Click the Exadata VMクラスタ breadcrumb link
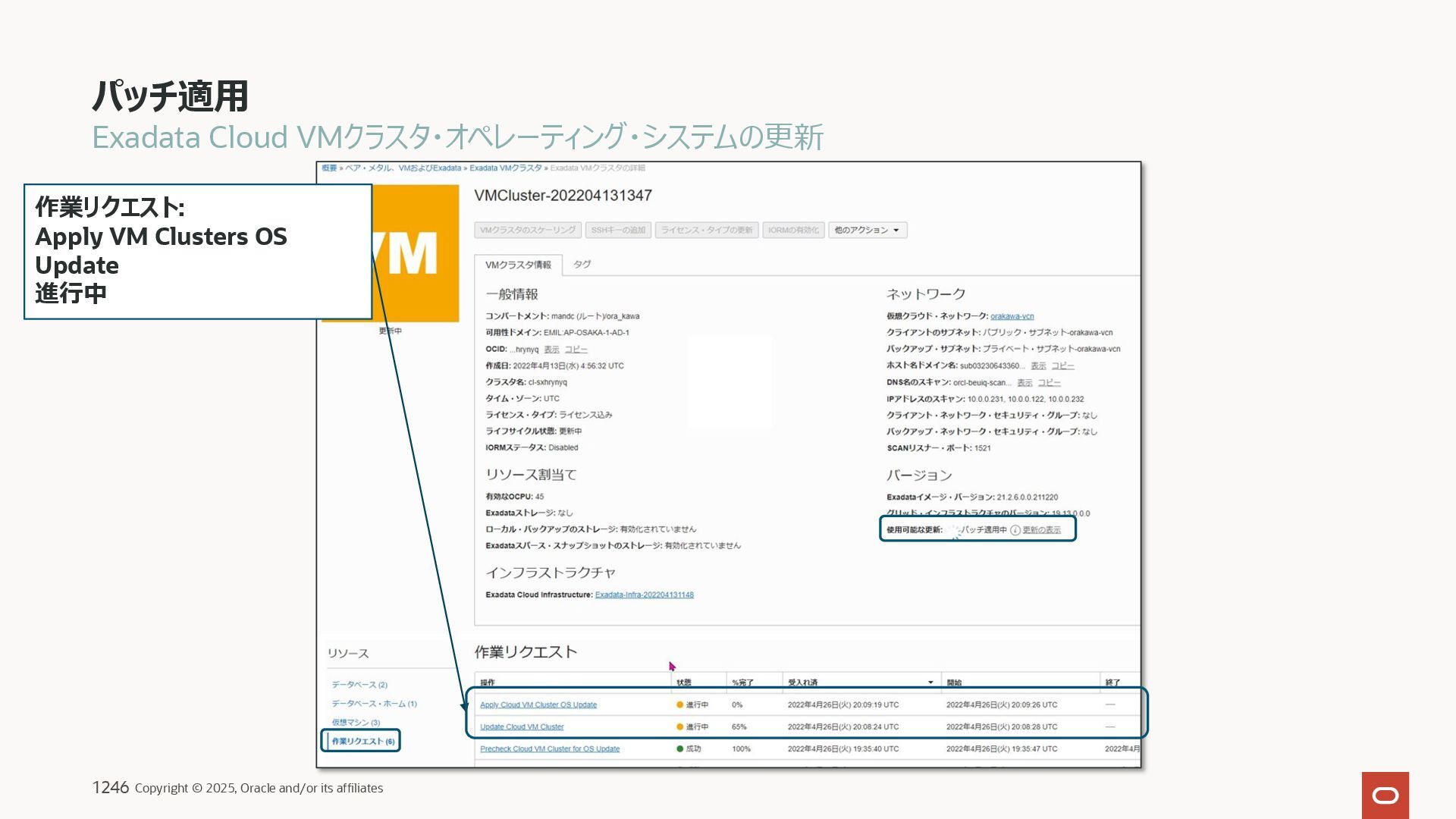Viewport: 1456px width, 819px height. 505,168
